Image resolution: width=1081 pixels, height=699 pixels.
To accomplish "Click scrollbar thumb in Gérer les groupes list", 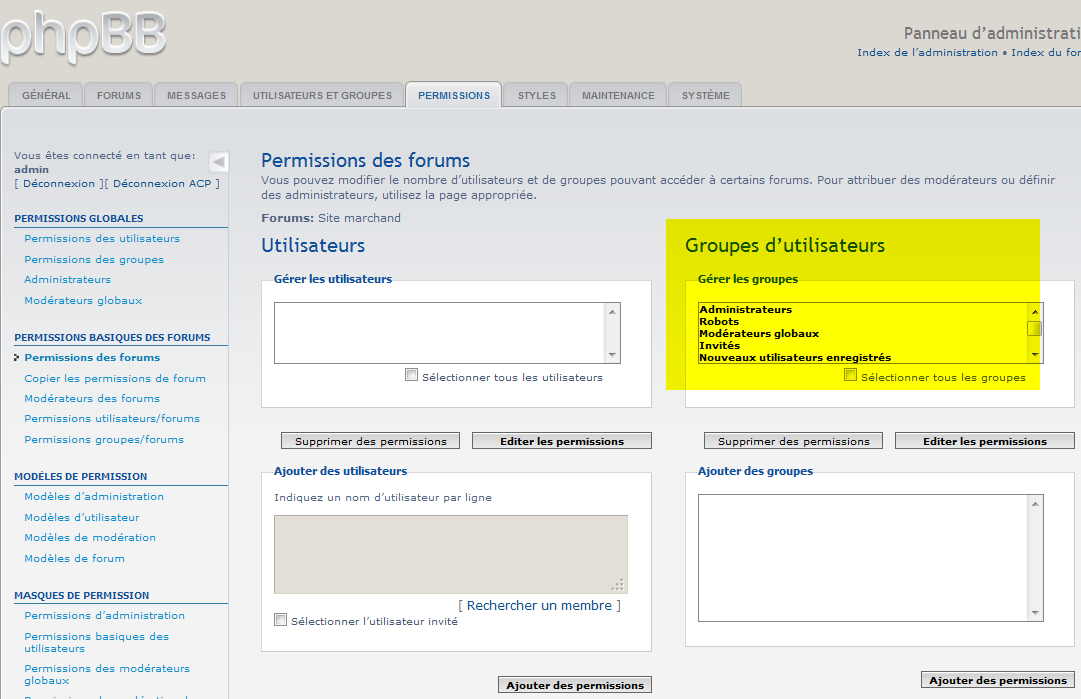I will 1034,328.
